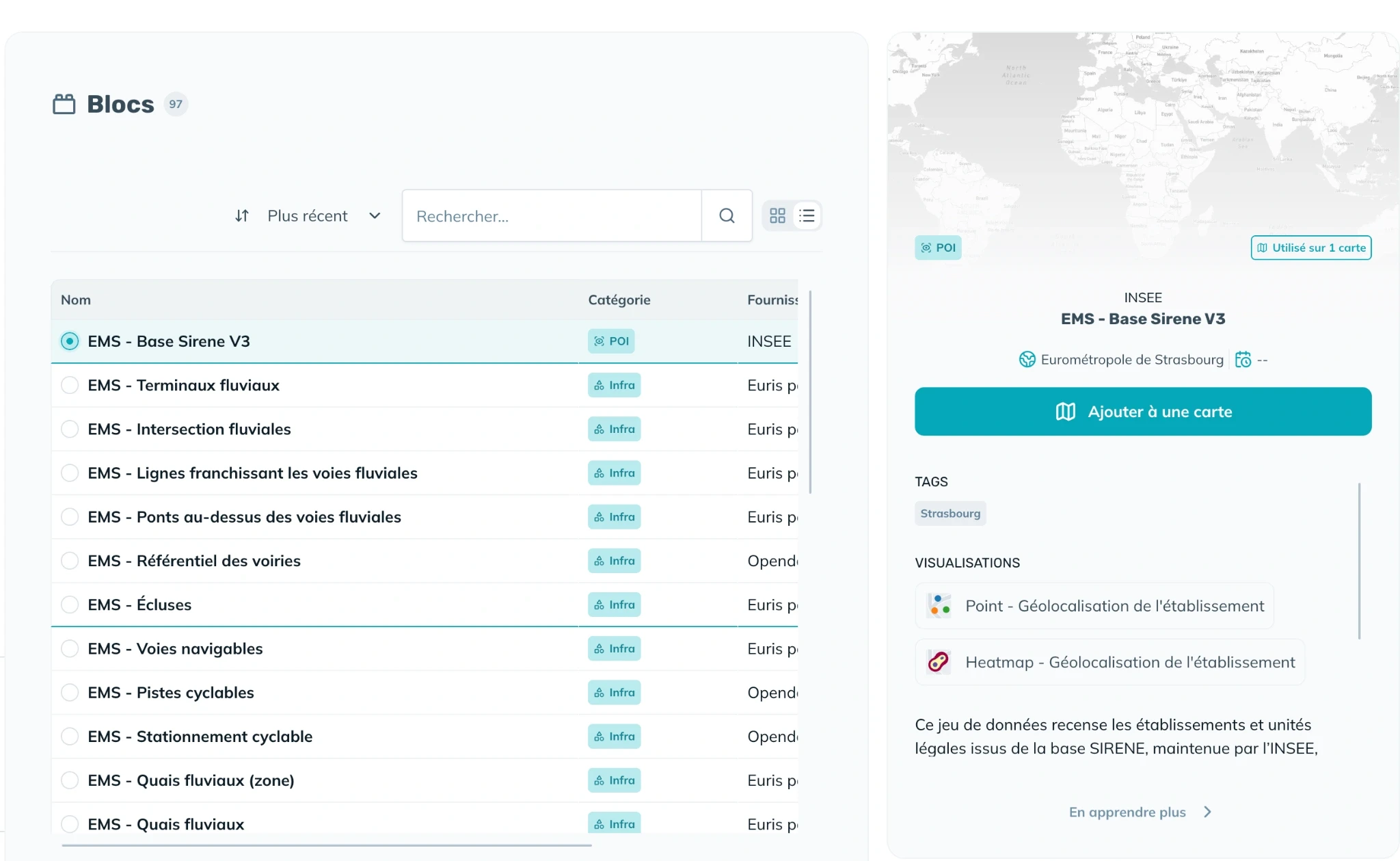Viewport: 1400px width, 861px height.
Task: Select EMS - Intersection fluviales radio
Action: (70, 429)
